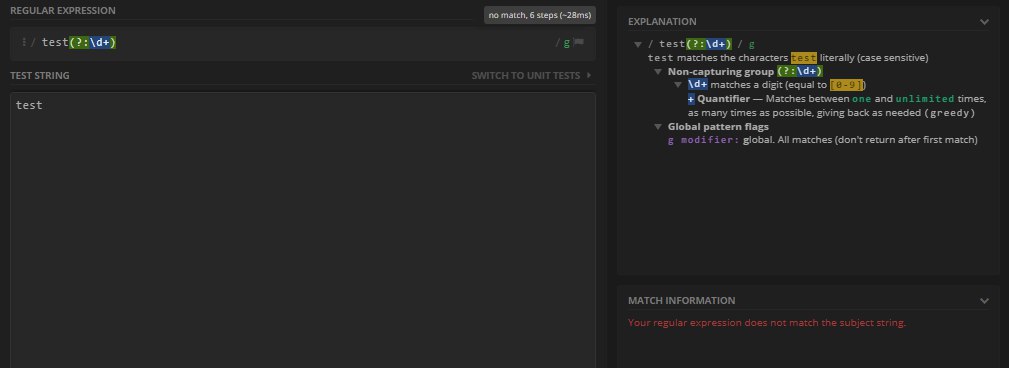Collapse the Explanation panel with its chevron
1009x368 pixels.
tap(984, 22)
